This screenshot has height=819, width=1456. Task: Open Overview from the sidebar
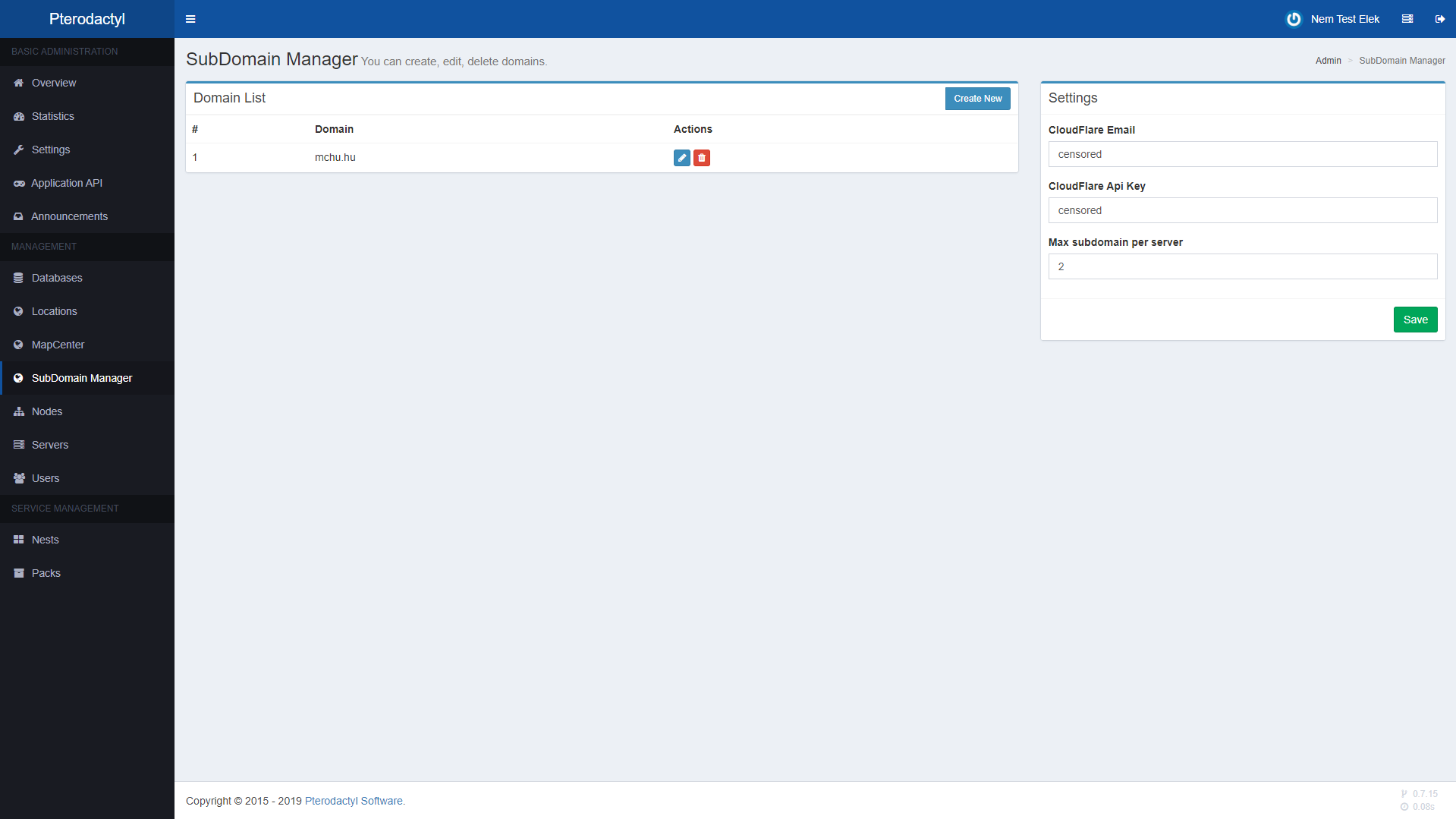point(54,83)
